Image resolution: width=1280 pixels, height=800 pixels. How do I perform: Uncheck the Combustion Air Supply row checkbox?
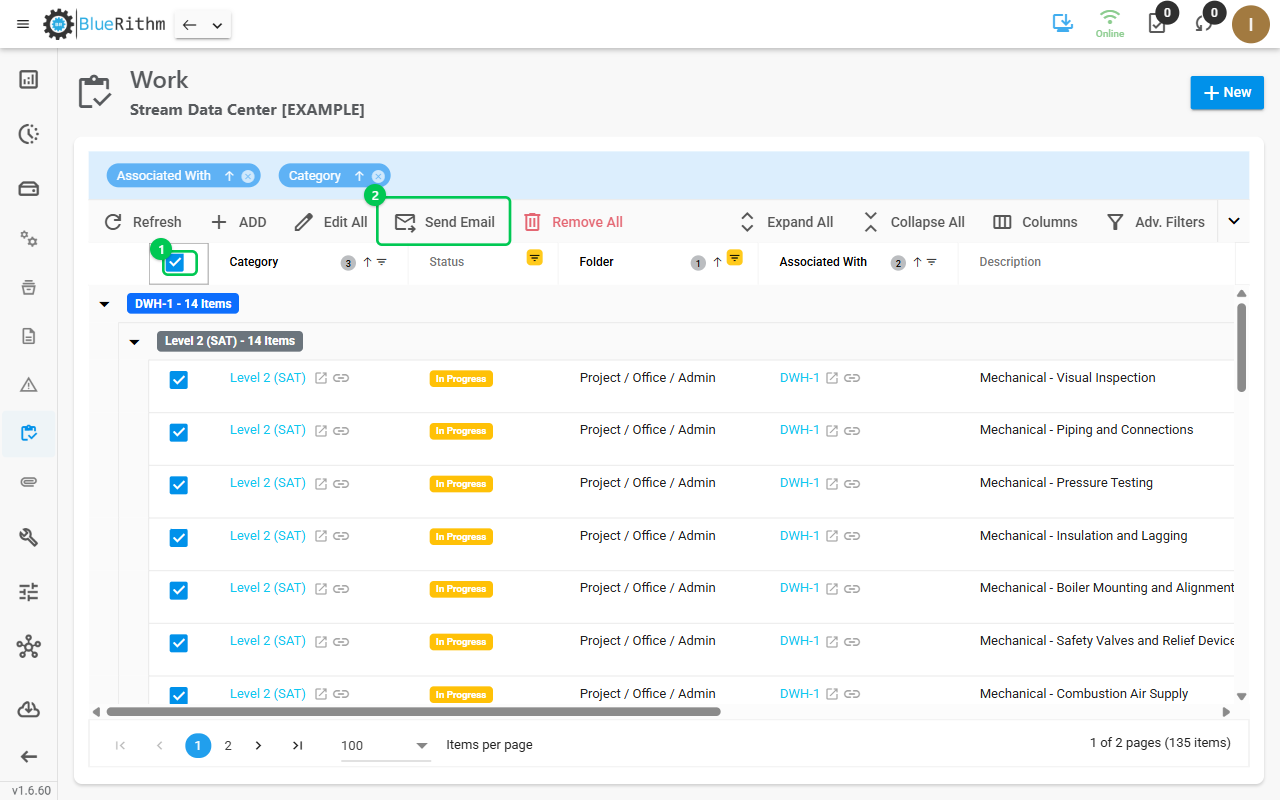(179, 696)
